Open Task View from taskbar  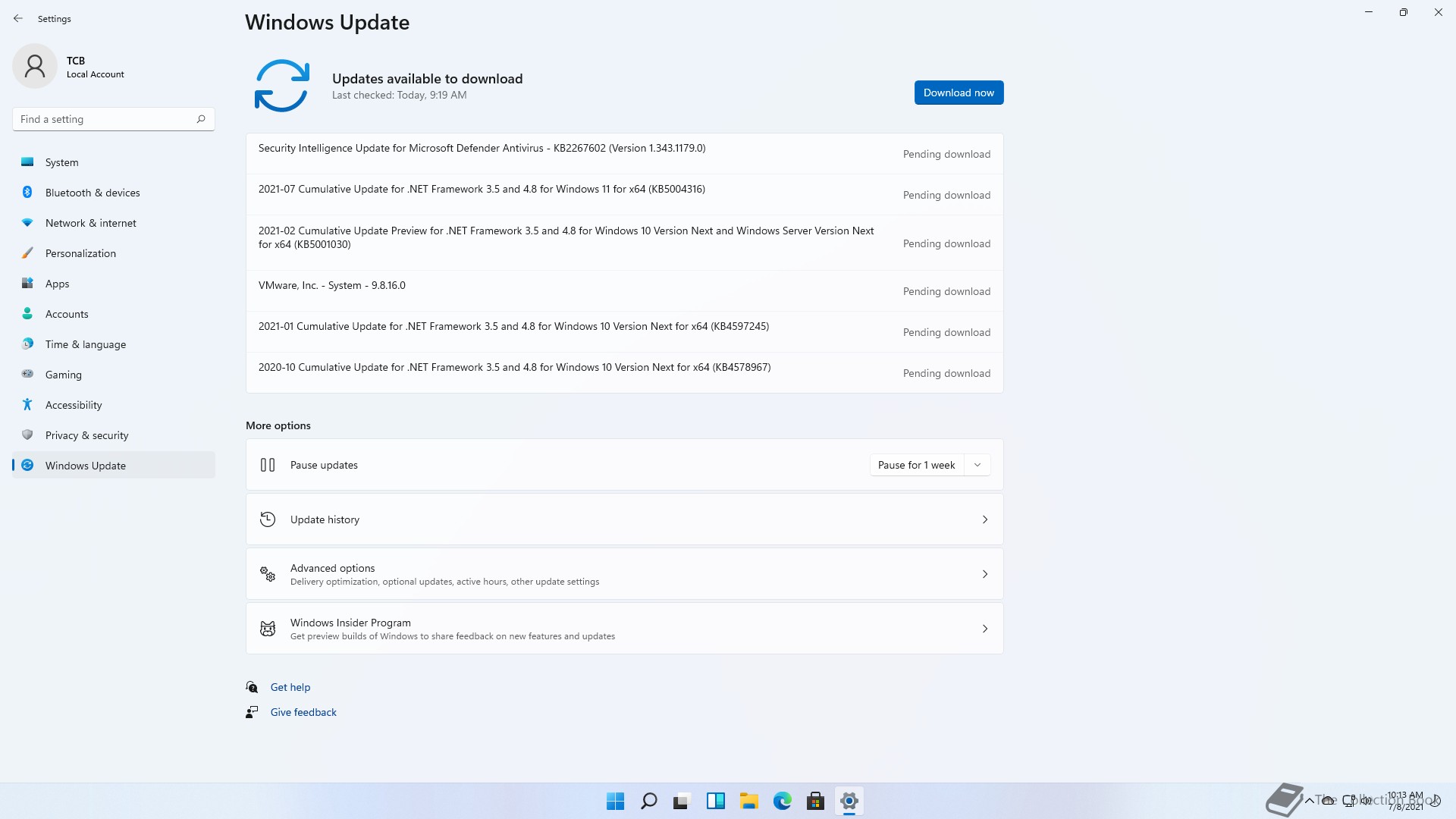[682, 801]
